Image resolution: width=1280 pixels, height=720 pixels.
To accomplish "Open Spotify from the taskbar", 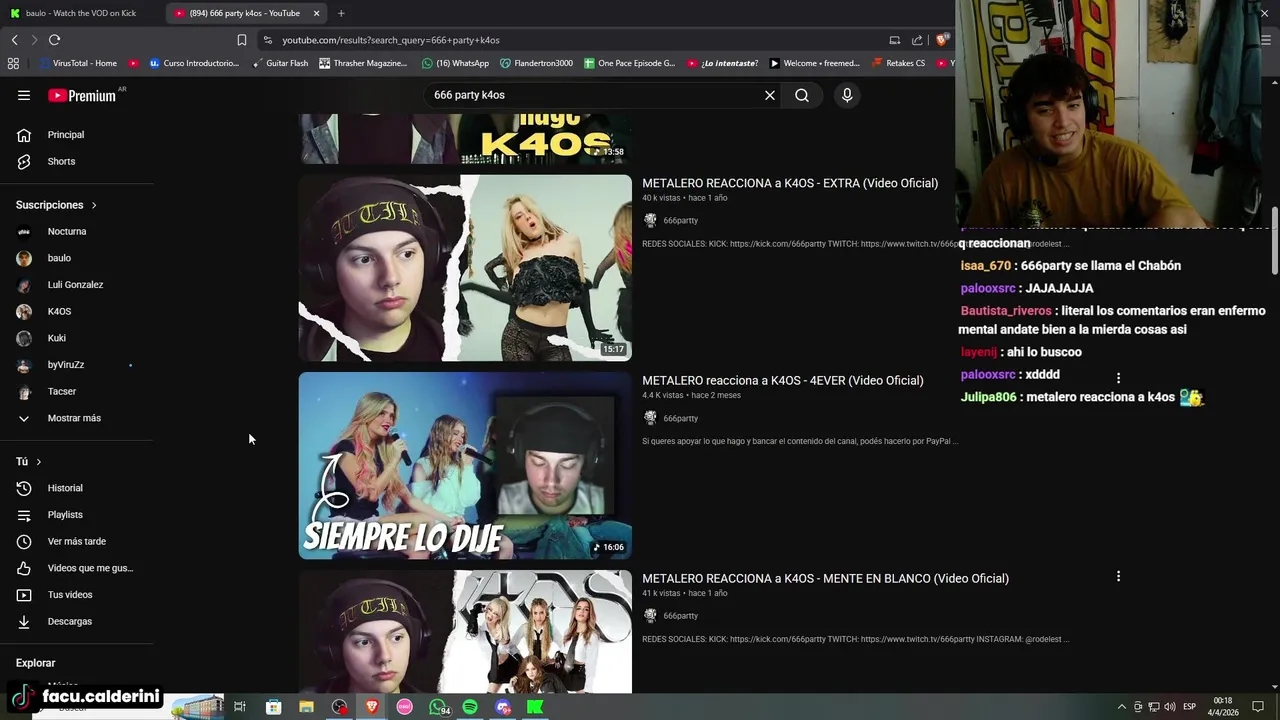I will (470, 707).
